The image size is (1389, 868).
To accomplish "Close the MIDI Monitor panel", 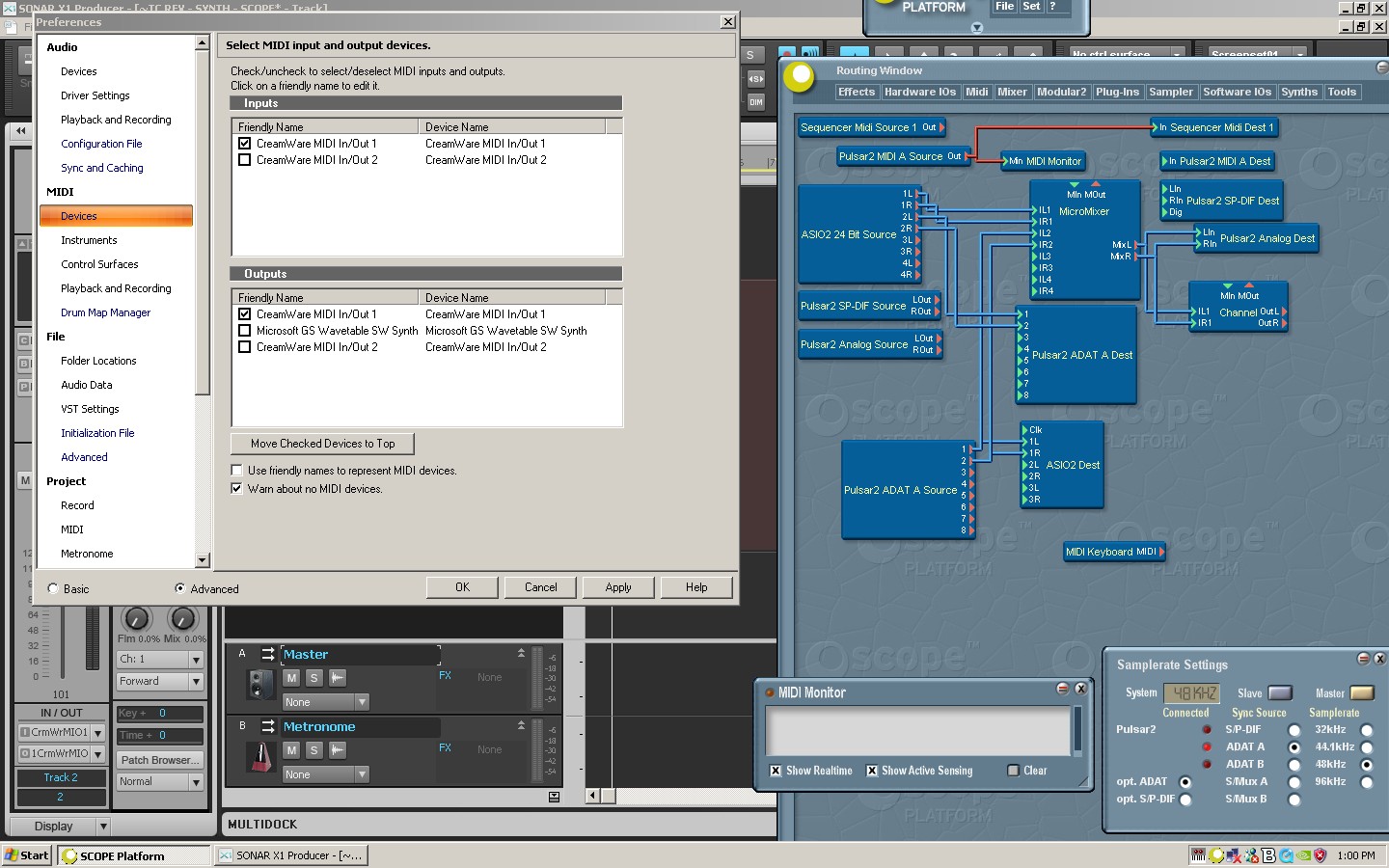I will [x=1080, y=689].
